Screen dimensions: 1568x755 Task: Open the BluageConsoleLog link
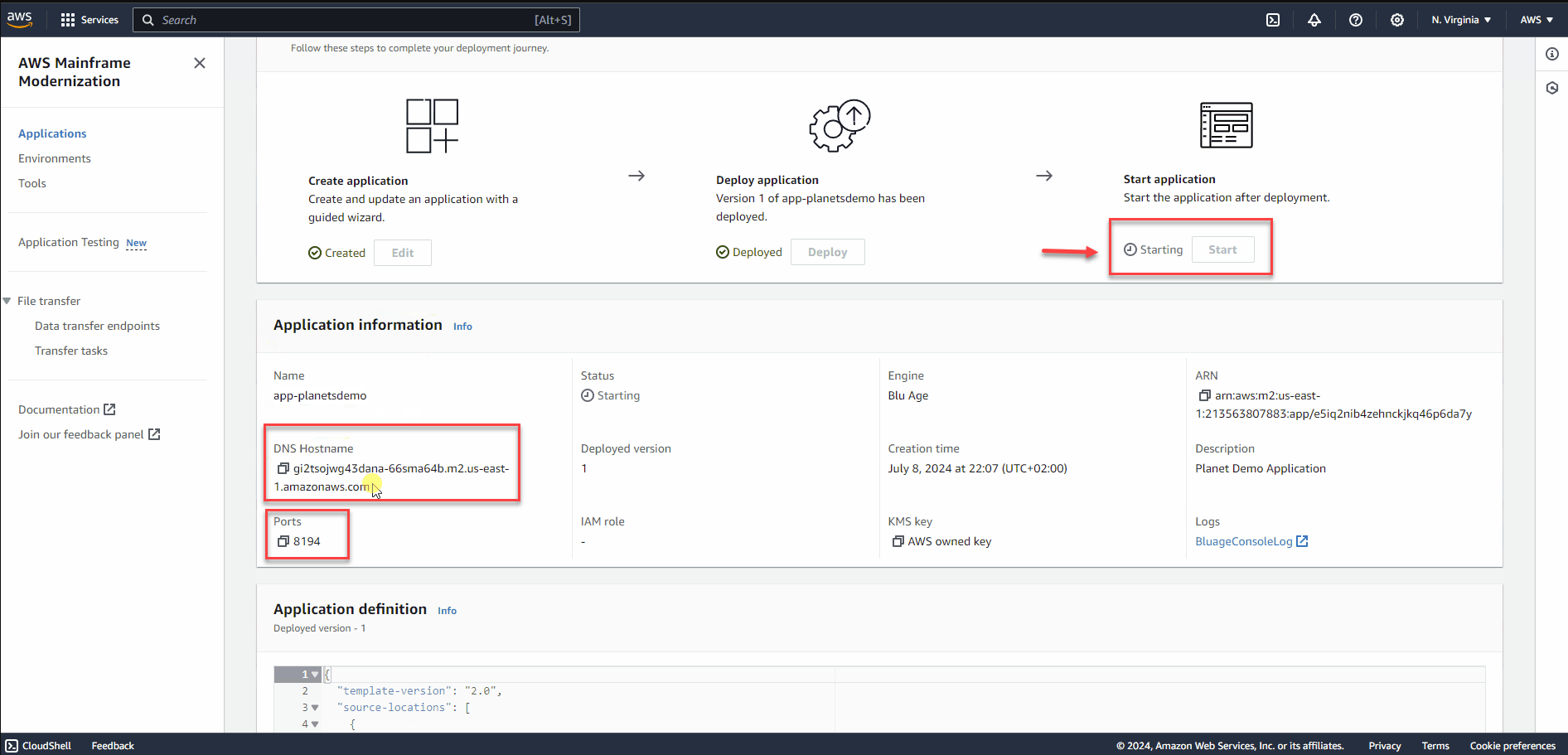coord(1243,542)
